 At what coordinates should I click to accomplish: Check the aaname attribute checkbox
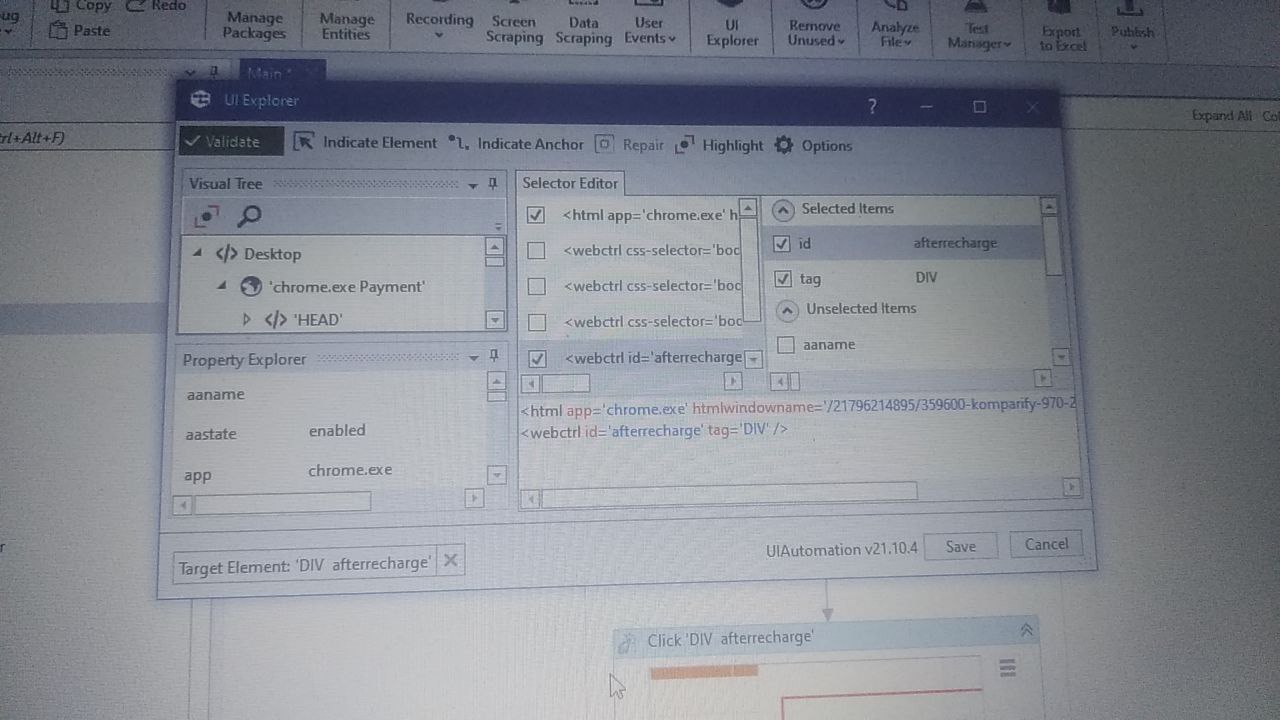tap(786, 345)
